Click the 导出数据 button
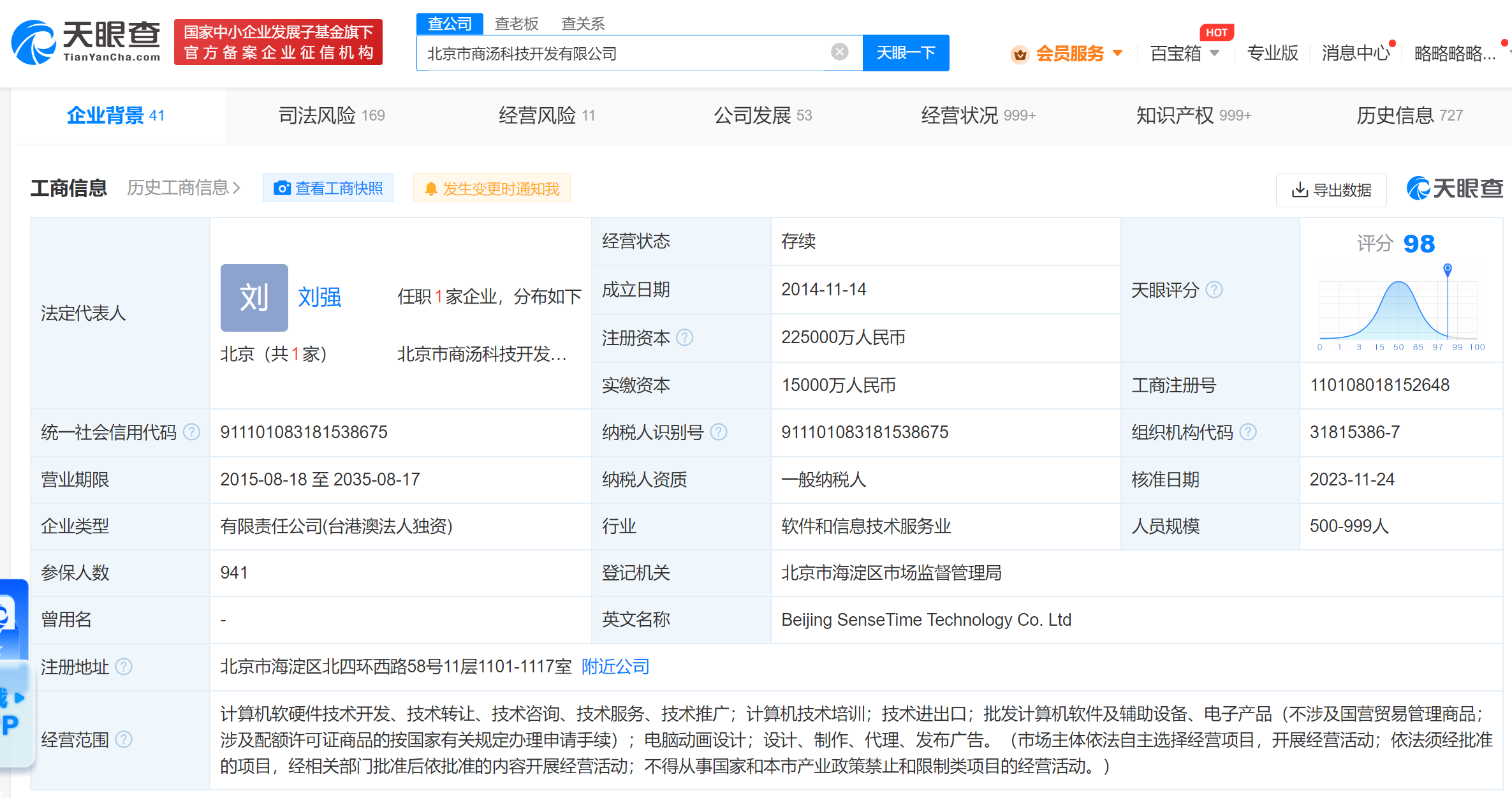 pyautogui.click(x=1331, y=190)
